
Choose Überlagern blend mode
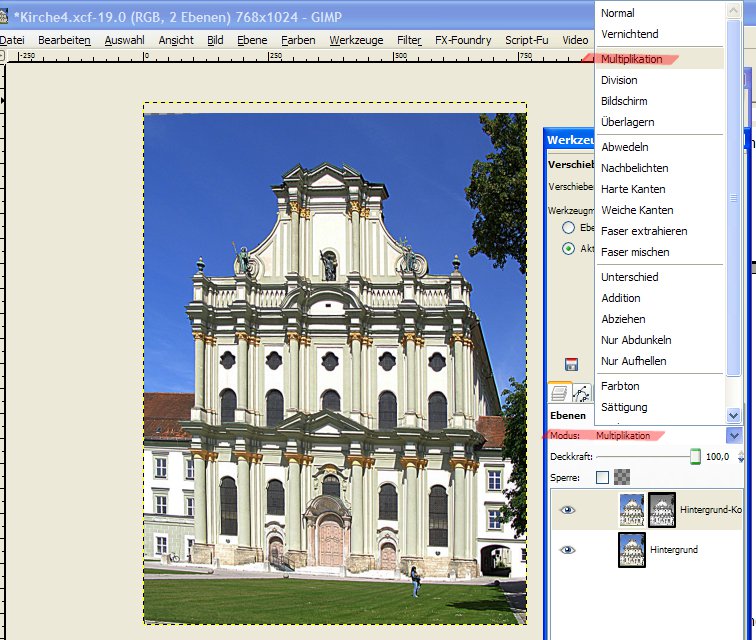(628, 122)
